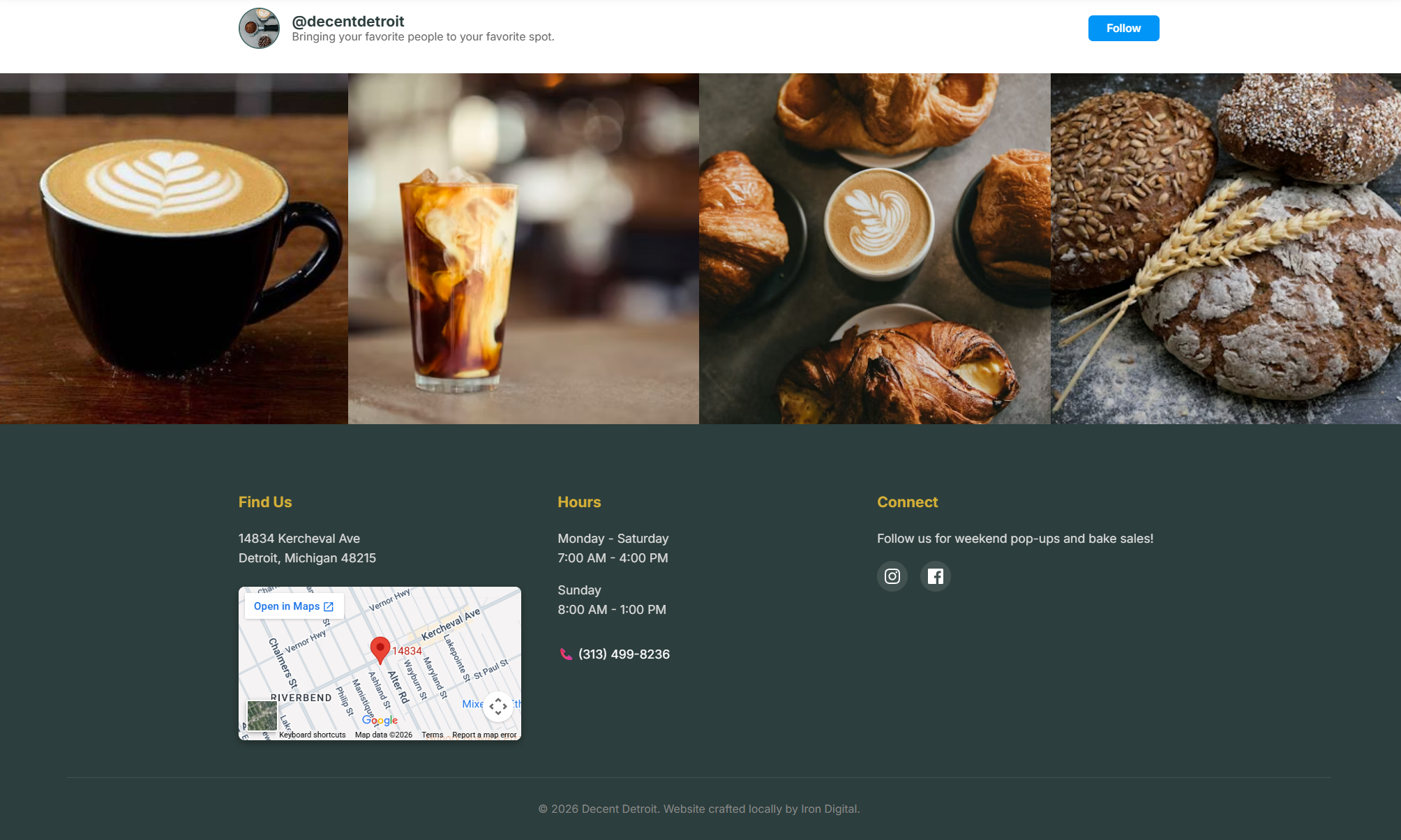Viewport: 1401px width, 840px height.
Task: Open the location in Google Maps
Action: tap(287, 606)
